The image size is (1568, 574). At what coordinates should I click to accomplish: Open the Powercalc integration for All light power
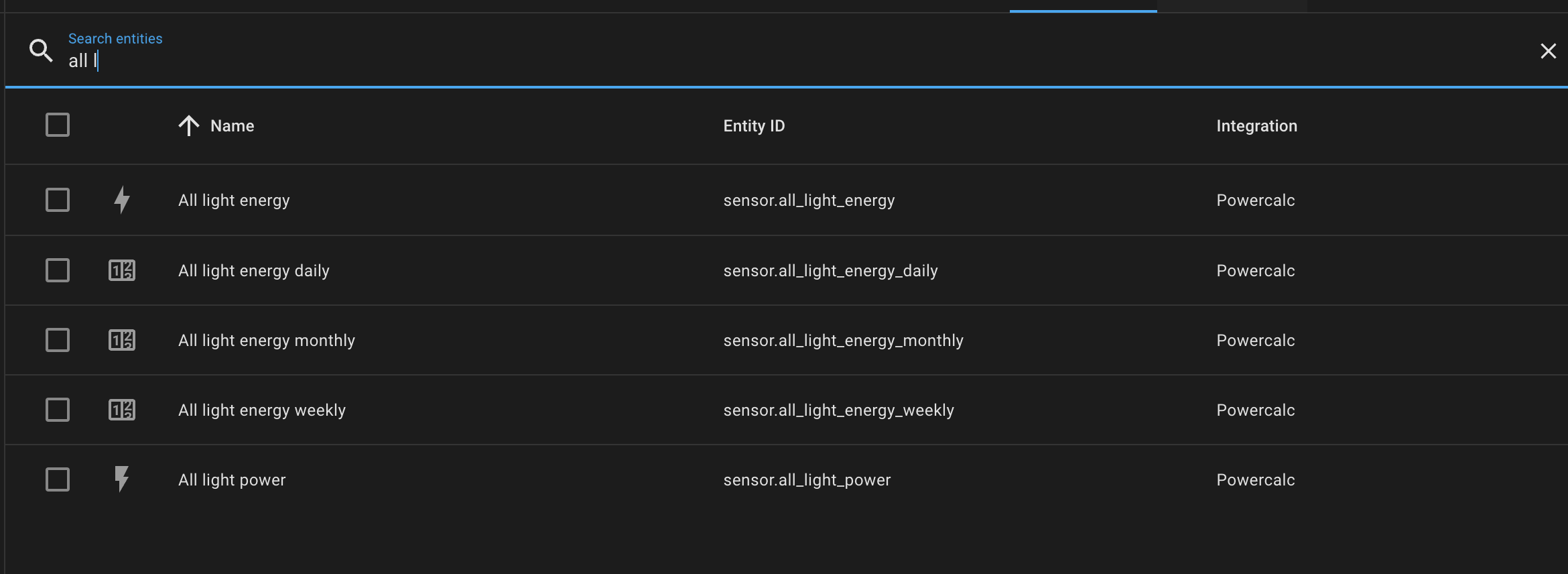[1255, 479]
